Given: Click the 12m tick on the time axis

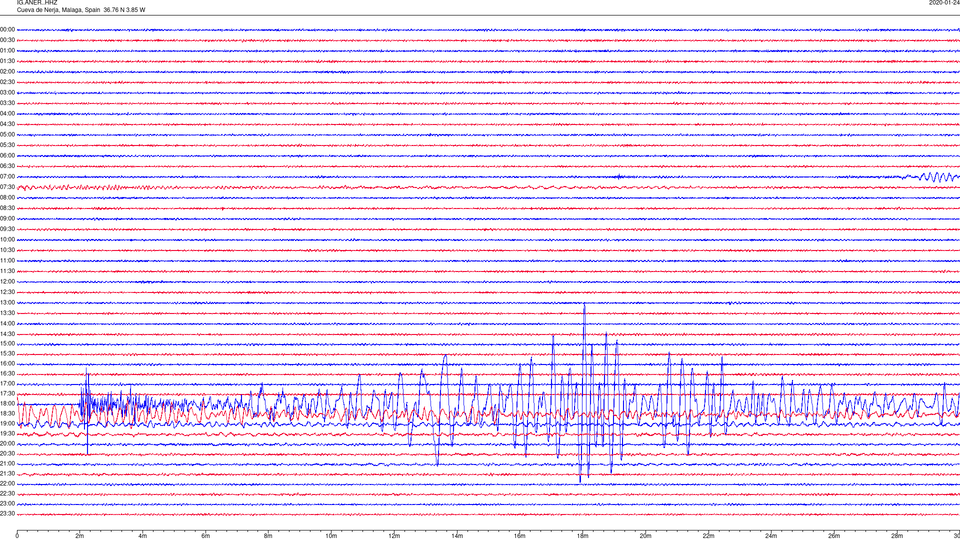Looking at the screenshot, I should [394, 536].
